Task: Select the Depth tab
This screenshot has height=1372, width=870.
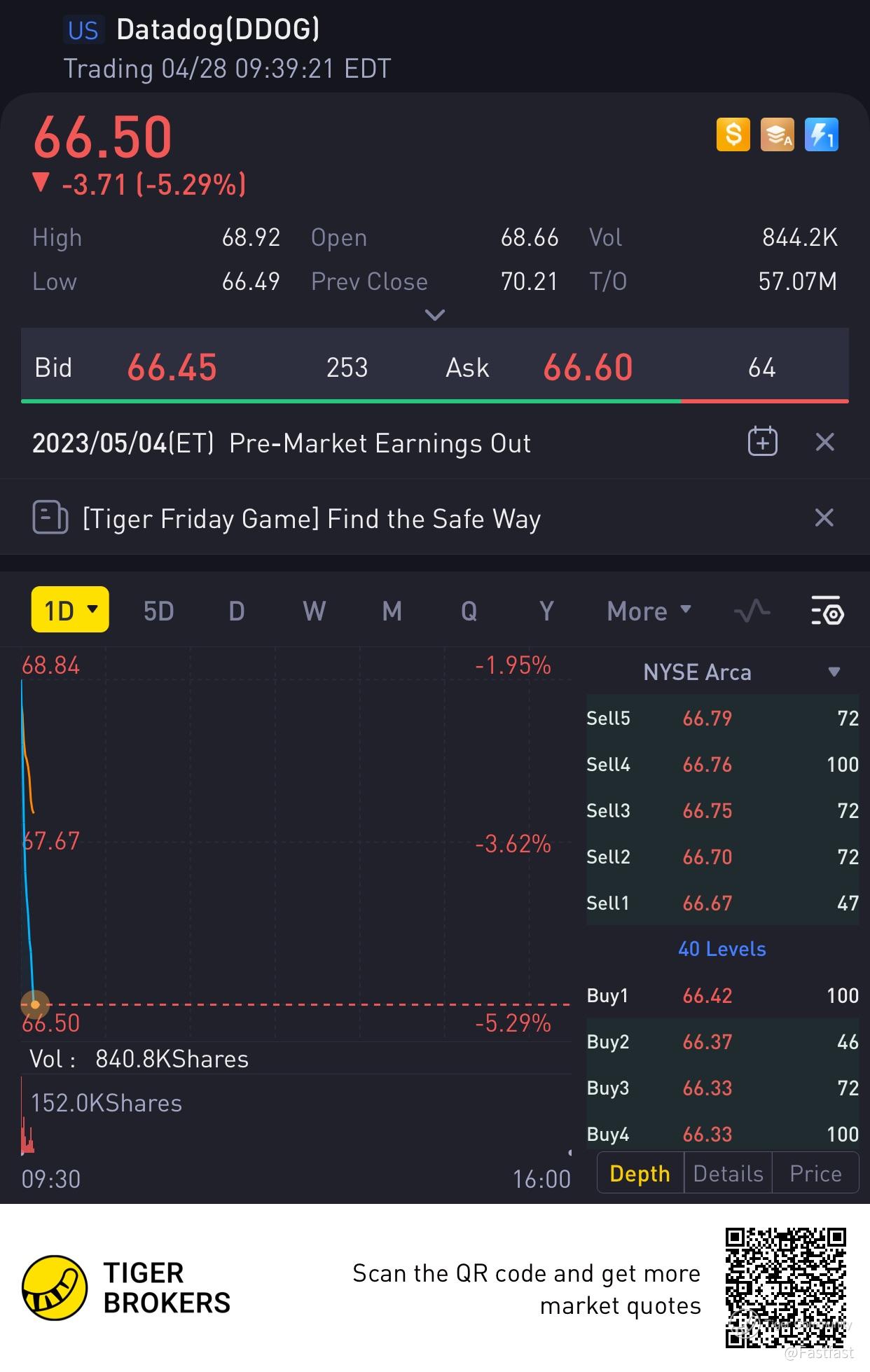Action: click(640, 1173)
